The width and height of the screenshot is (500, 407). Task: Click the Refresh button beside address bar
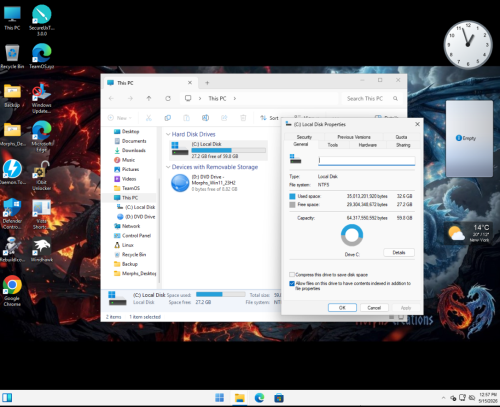tap(168, 98)
